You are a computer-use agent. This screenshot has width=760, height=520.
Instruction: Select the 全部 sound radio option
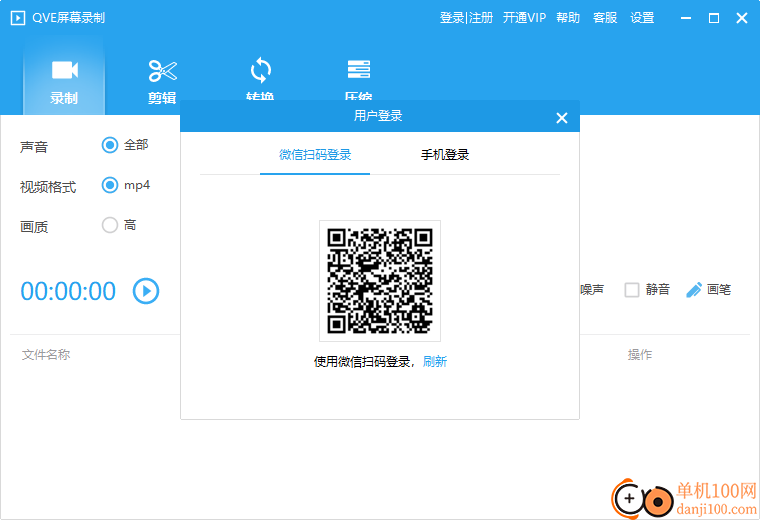coord(110,145)
